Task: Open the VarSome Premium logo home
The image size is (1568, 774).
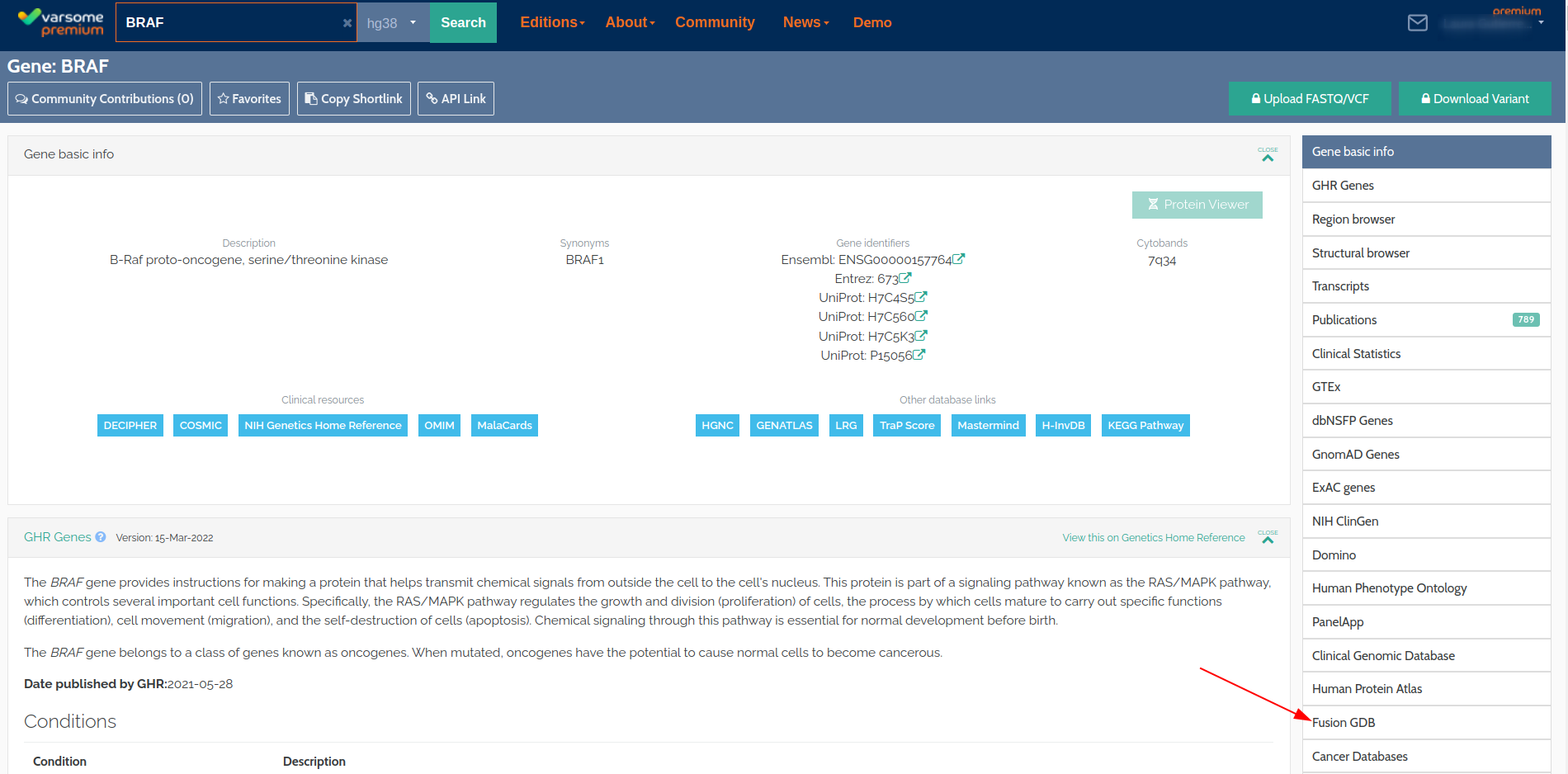Action: coord(62,22)
